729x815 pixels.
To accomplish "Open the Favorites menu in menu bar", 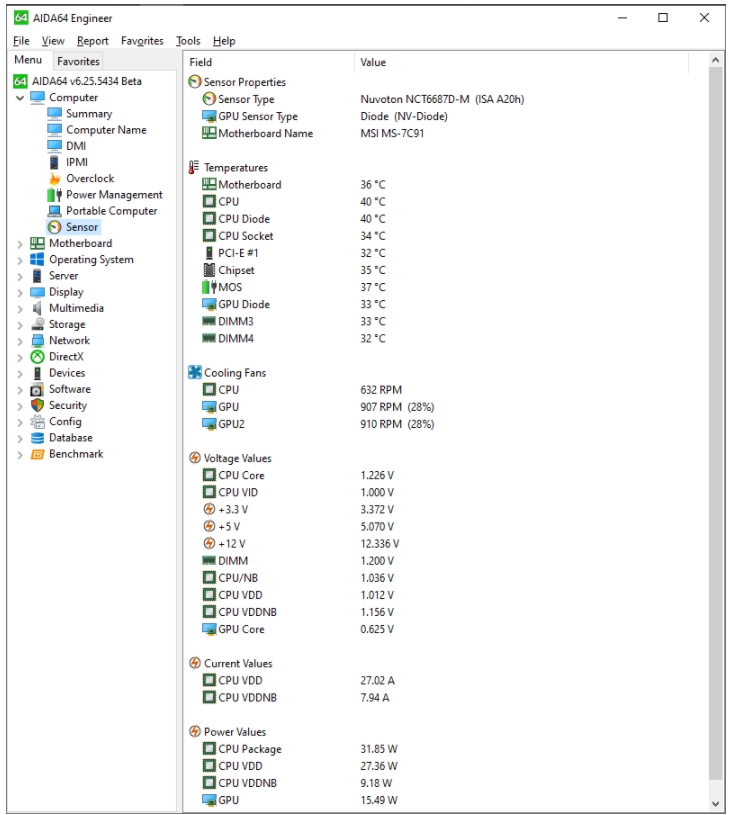I will tap(142, 41).
